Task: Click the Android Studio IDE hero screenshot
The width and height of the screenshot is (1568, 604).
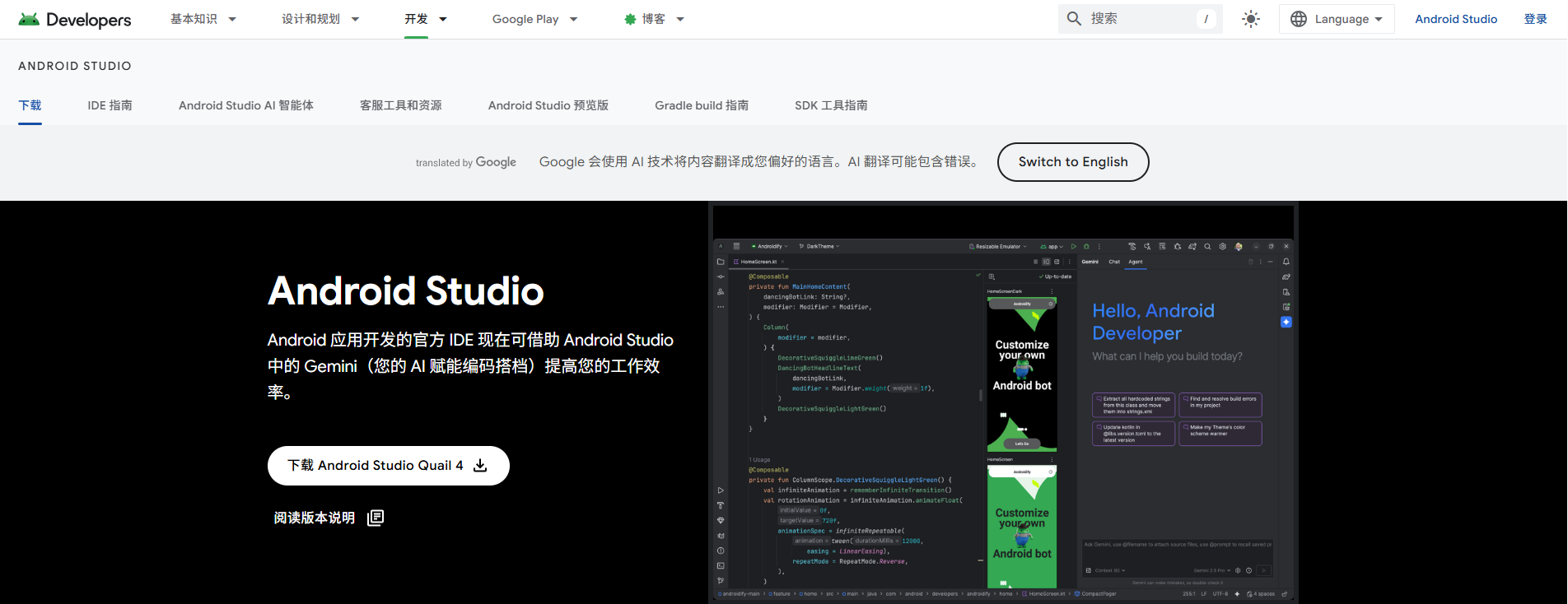Action: pos(1003,402)
